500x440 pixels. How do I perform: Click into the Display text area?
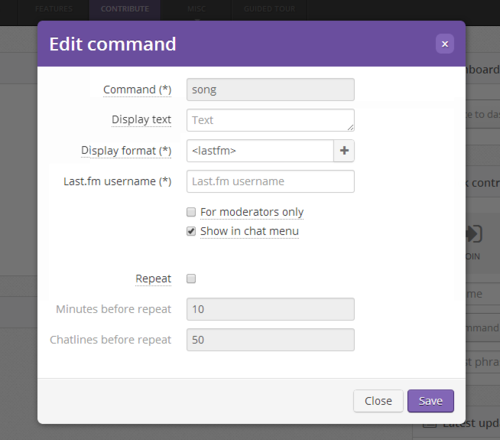[270, 120]
